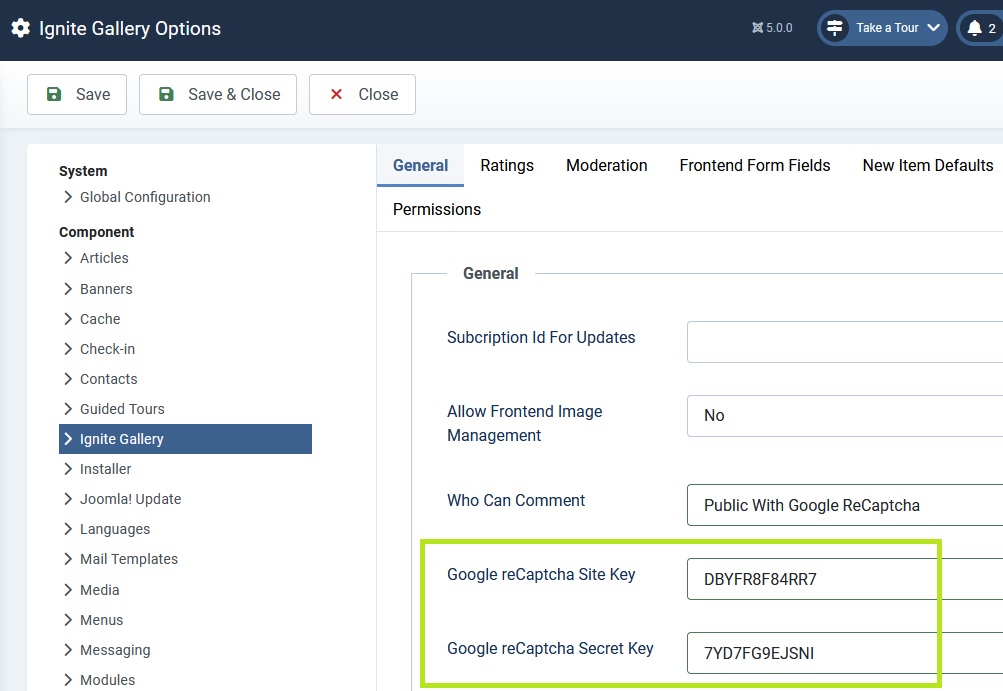Click the Google reCaptcha Secret Key field
The height and width of the screenshot is (691, 1003).
point(845,653)
